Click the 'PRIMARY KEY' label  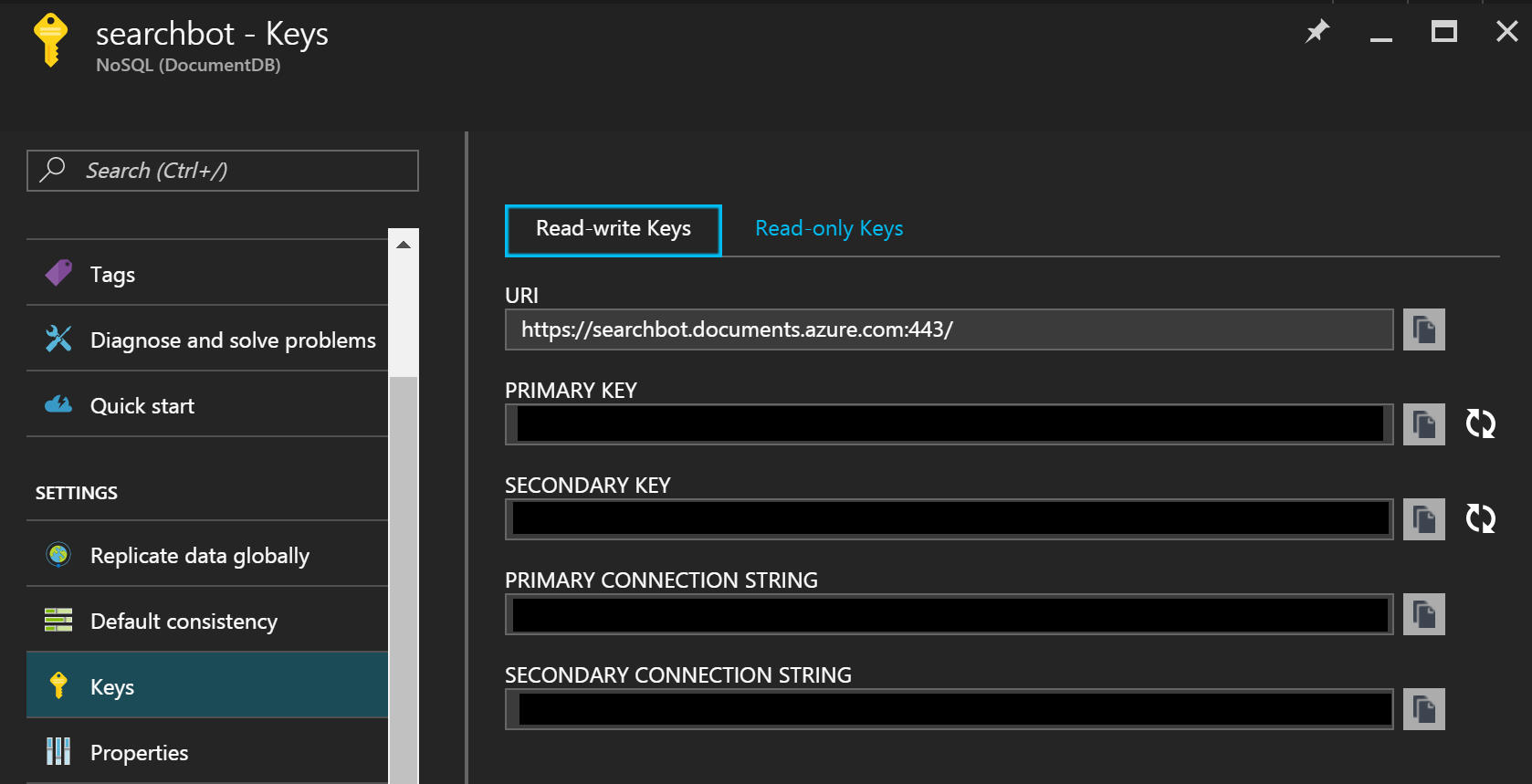(x=571, y=391)
